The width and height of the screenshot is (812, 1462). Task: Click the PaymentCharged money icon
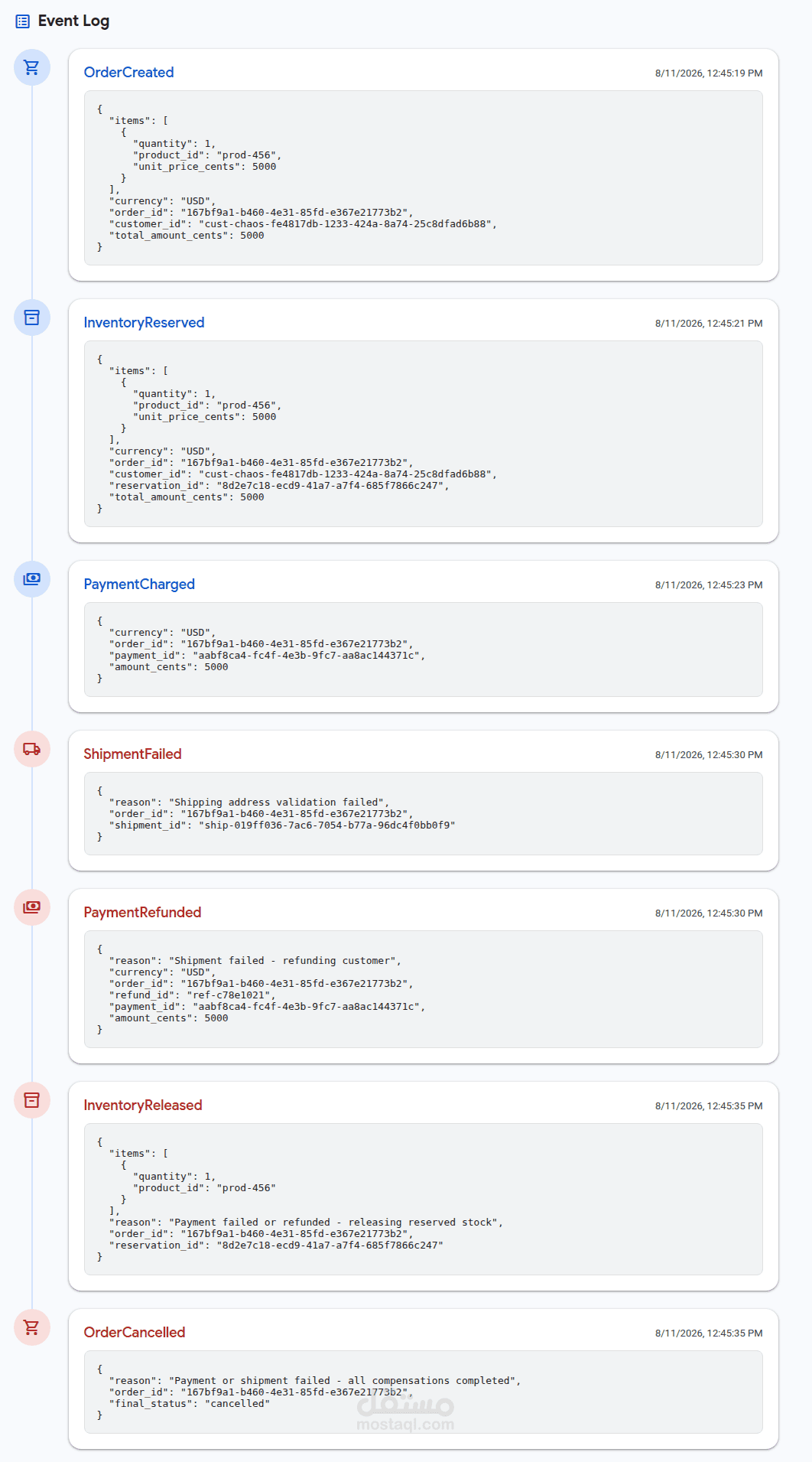pyautogui.click(x=32, y=579)
